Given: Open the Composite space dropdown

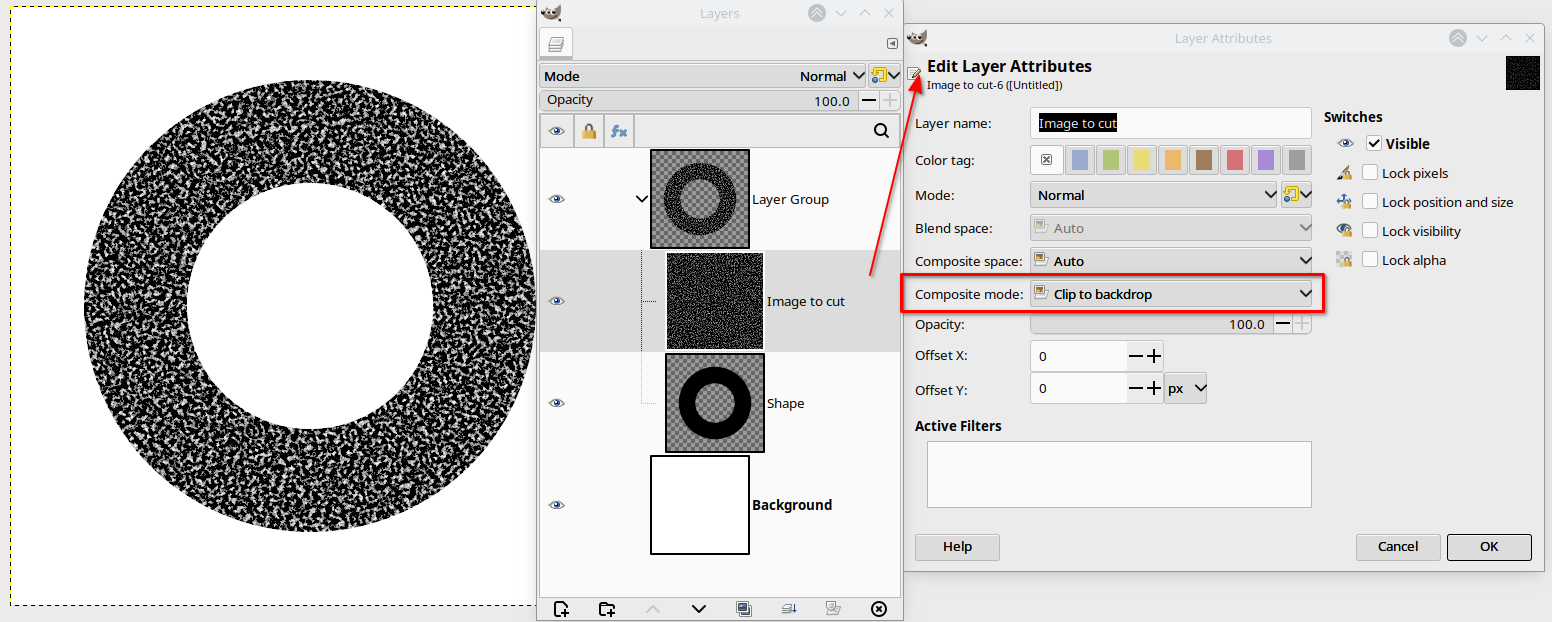Looking at the screenshot, I should 1170,261.
